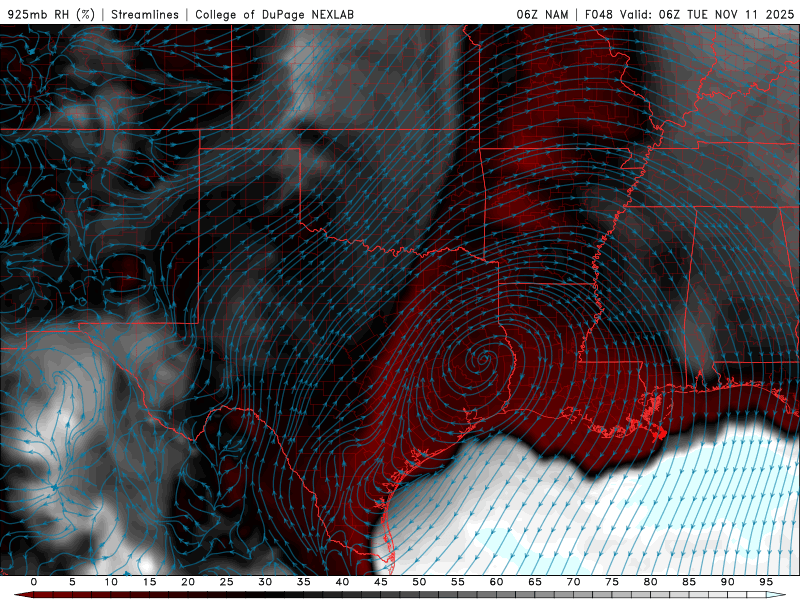Click the '65' colorbar tick label
The height and width of the screenshot is (600, 800).
[535, 582]
